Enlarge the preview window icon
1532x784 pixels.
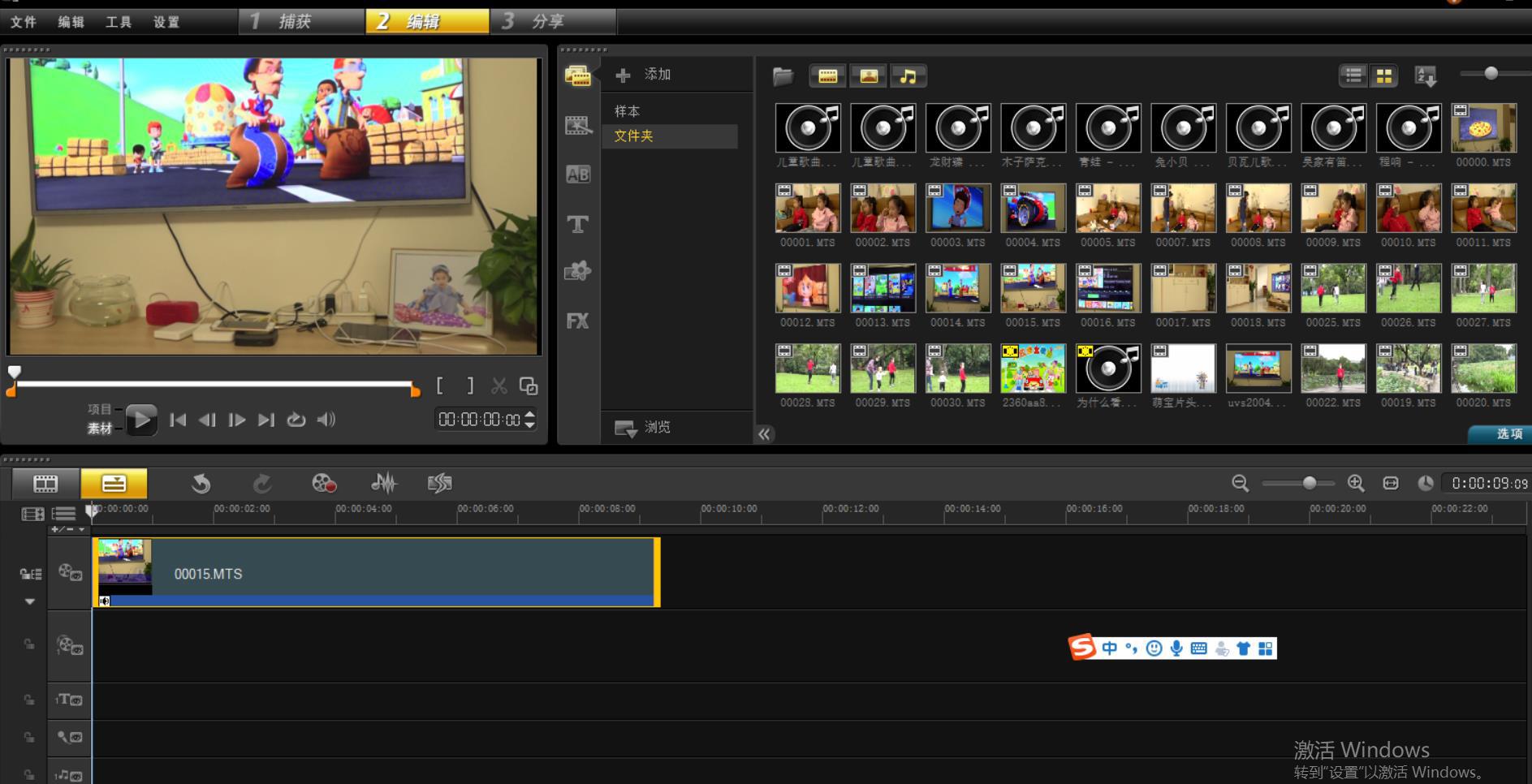[x=529, y=386]
